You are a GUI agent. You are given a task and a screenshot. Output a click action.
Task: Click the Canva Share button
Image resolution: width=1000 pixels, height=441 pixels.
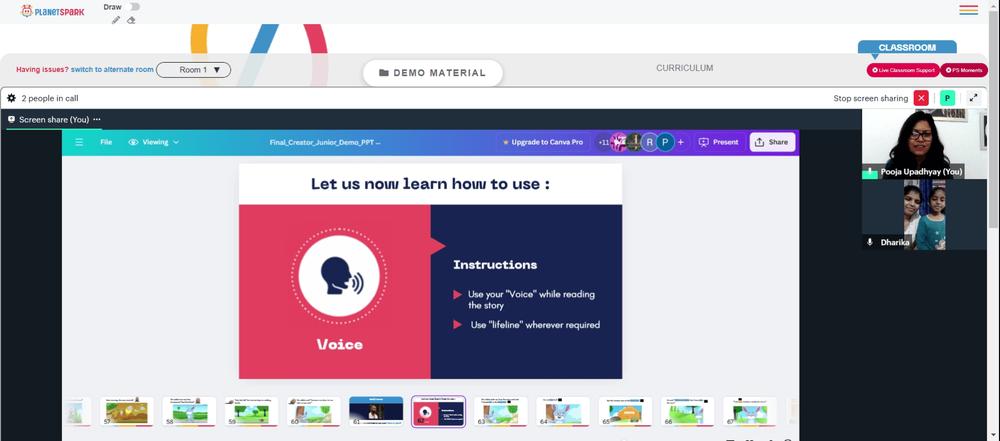pos(772,142)
